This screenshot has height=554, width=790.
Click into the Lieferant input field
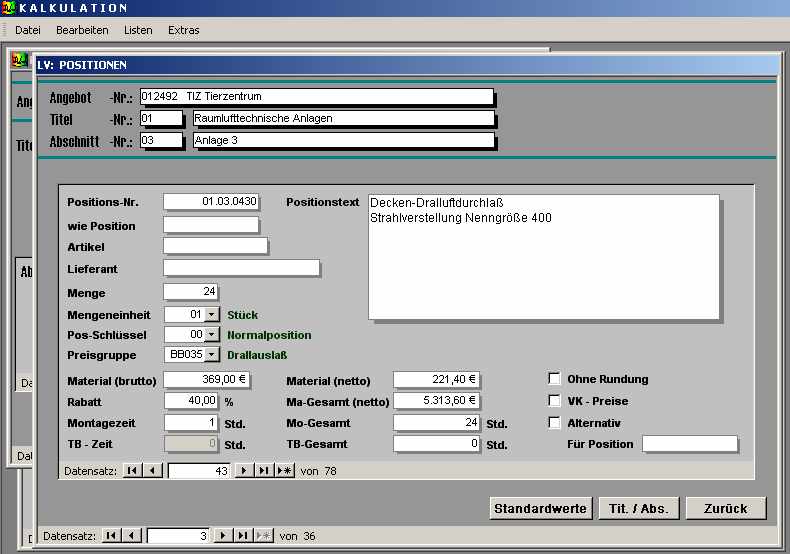(x=241, y=268)
